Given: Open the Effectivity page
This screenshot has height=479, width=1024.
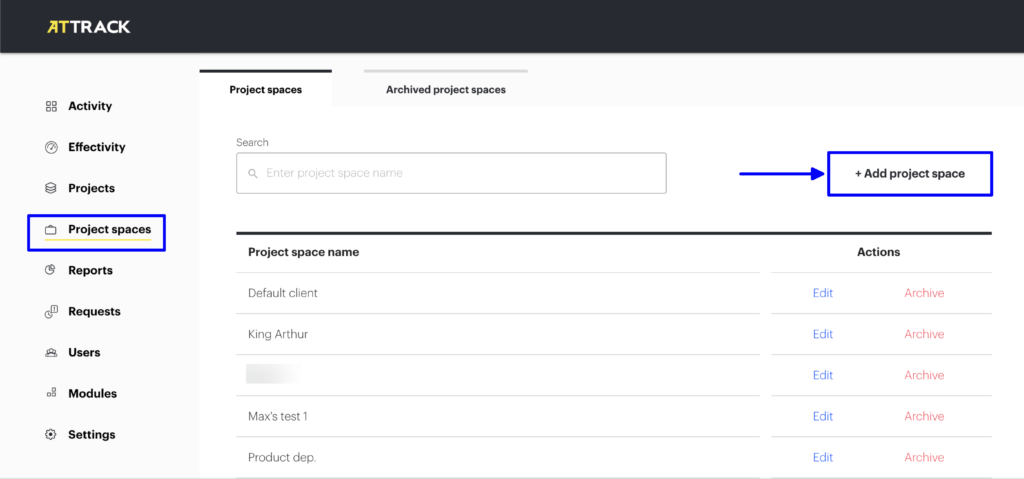Looking at the screenshot, I should pyautogui.click(x=97, y=147).
